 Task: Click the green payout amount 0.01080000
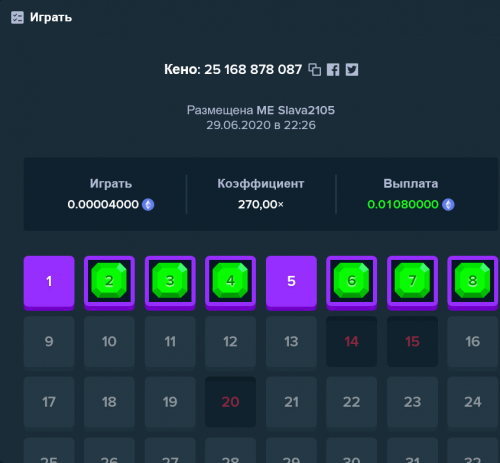(x=403, y=204)
